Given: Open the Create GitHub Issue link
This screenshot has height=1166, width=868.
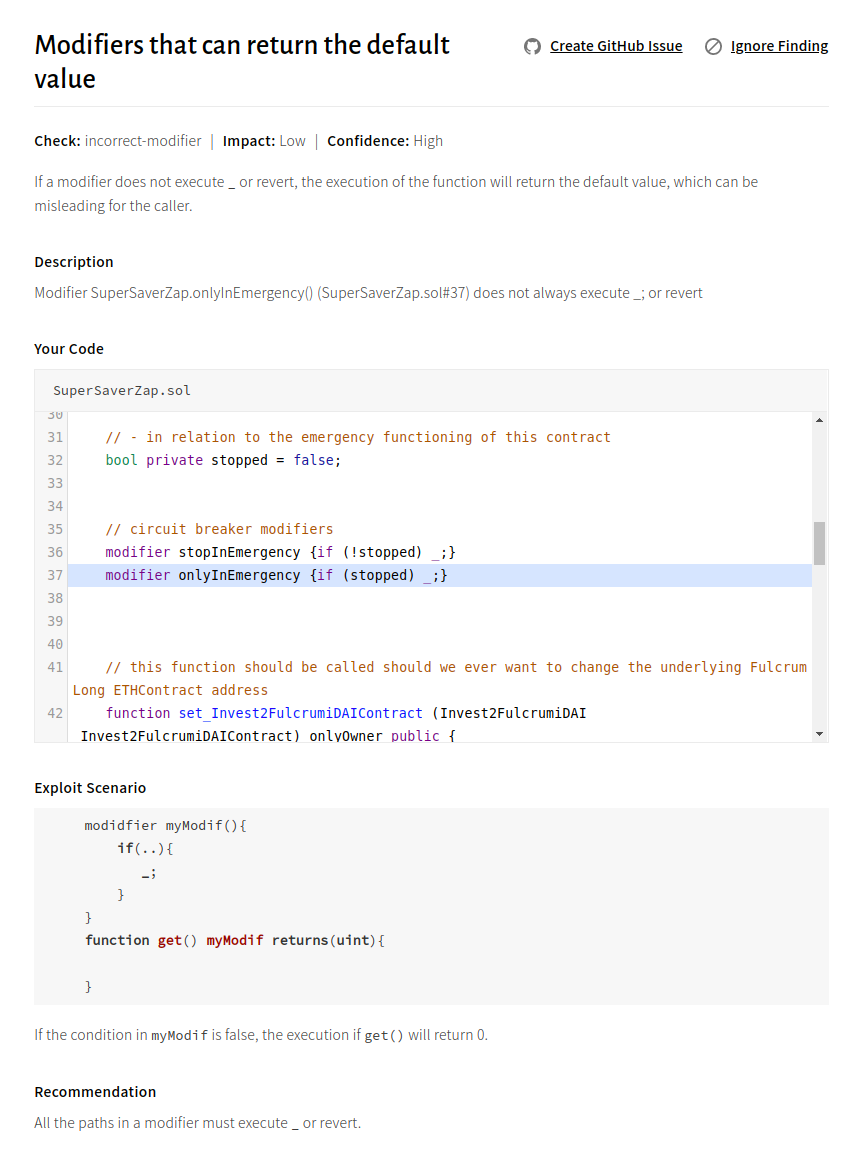Looking at the screenshot, I should coord(616,46).
